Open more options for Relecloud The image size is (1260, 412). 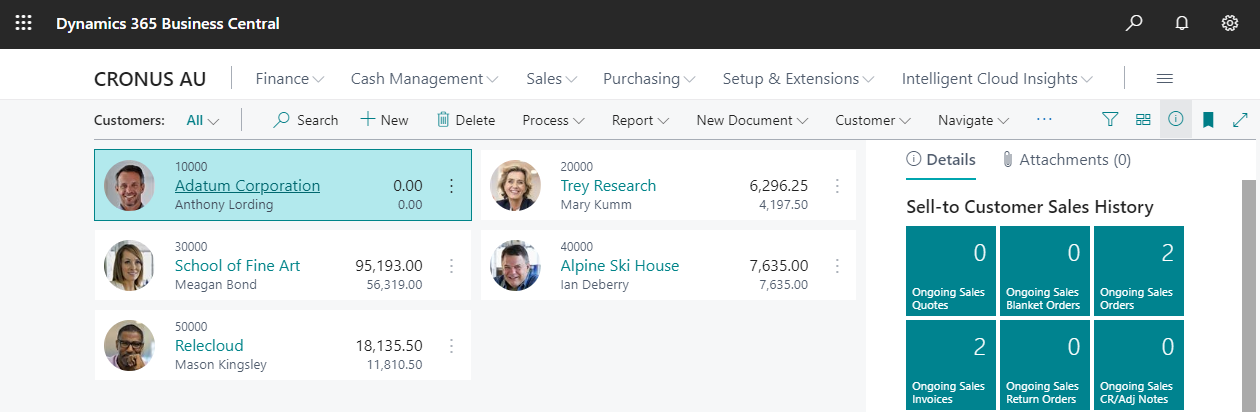(x=451, y=346)
